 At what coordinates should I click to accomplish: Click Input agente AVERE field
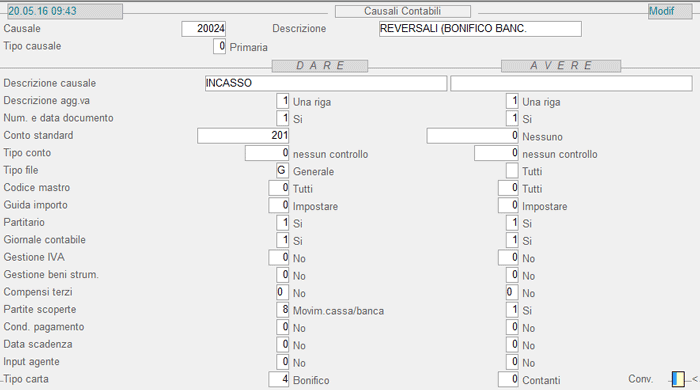512,361
